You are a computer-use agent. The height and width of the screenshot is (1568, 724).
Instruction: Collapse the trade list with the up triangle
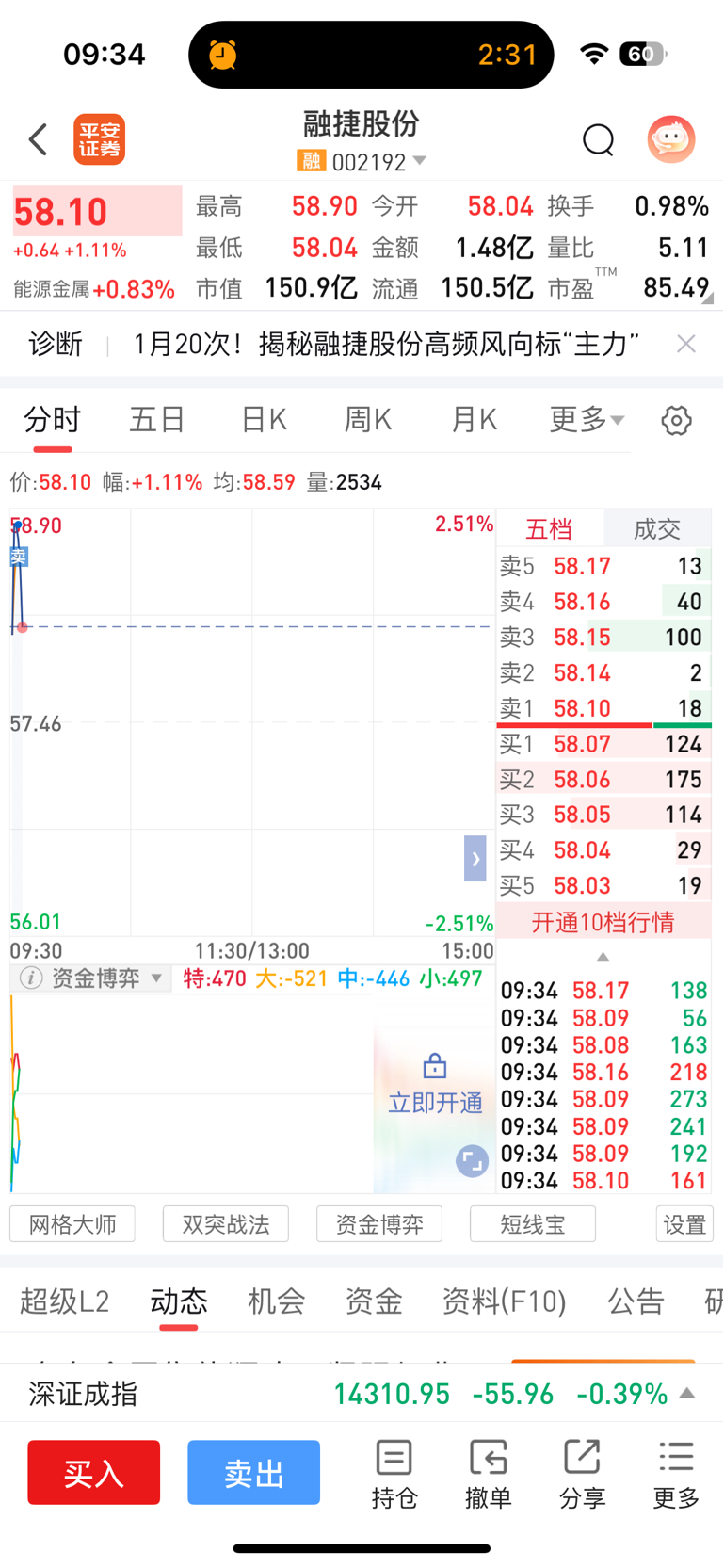tap(603, 956)
